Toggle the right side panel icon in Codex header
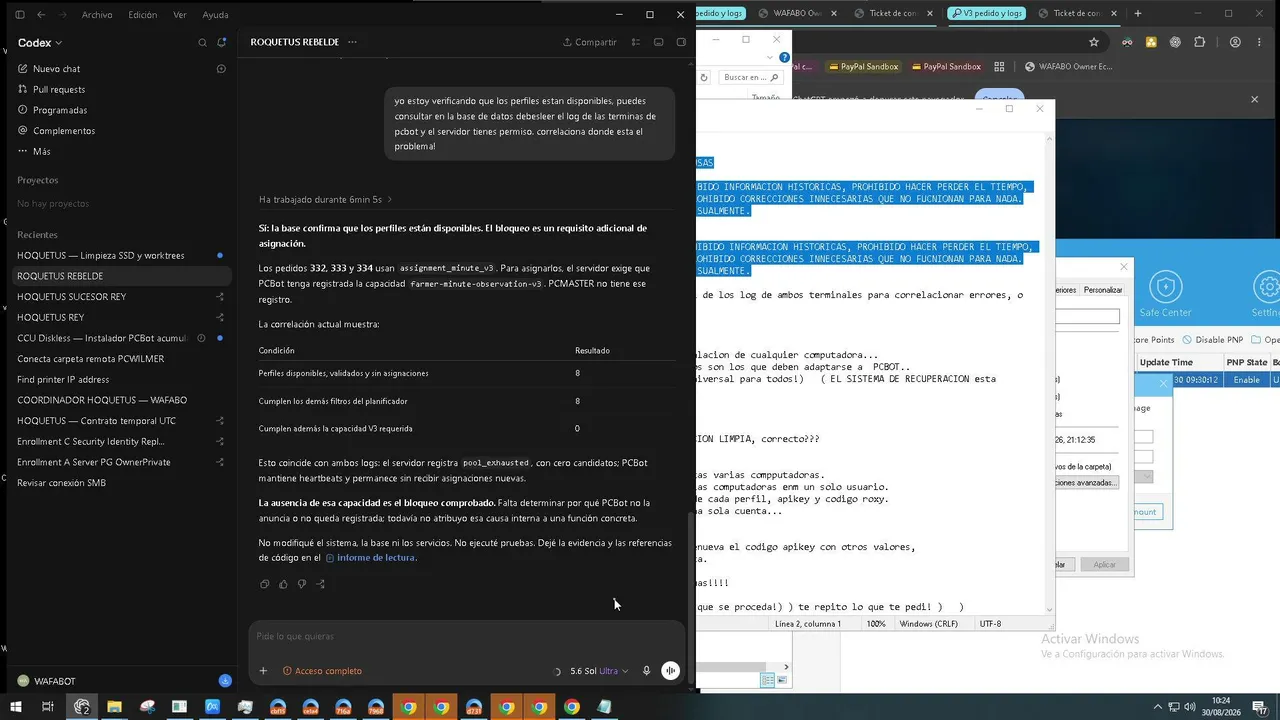The height and width of the screenshot is (720, 1280). [x=681, y=42]
